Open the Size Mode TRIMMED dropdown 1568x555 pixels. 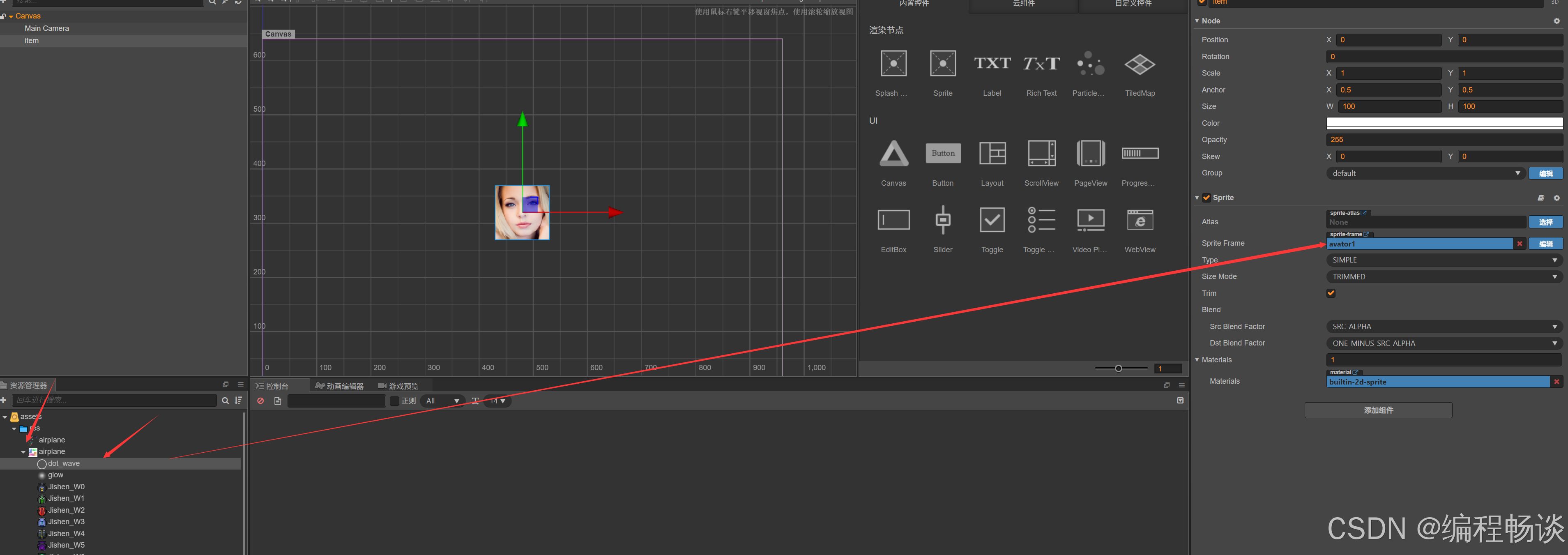pos(1443,277)
